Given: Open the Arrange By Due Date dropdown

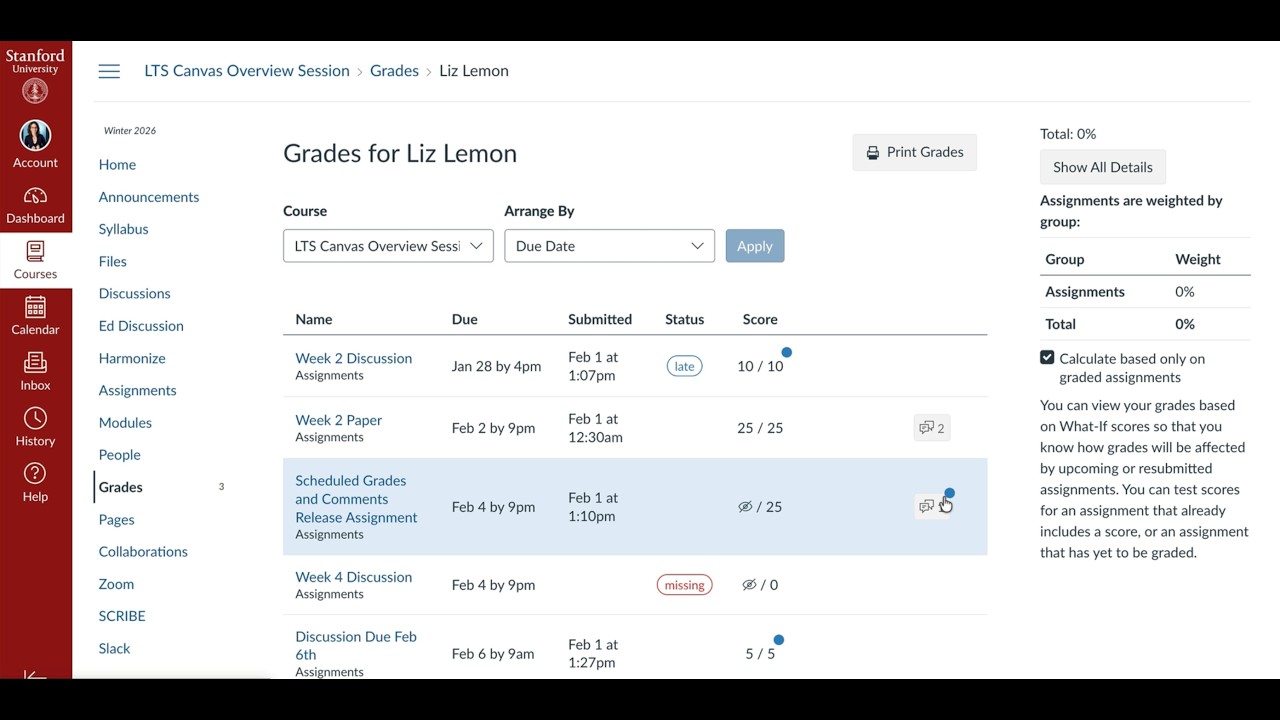Looking at the screenshot, I should (609, 246).
